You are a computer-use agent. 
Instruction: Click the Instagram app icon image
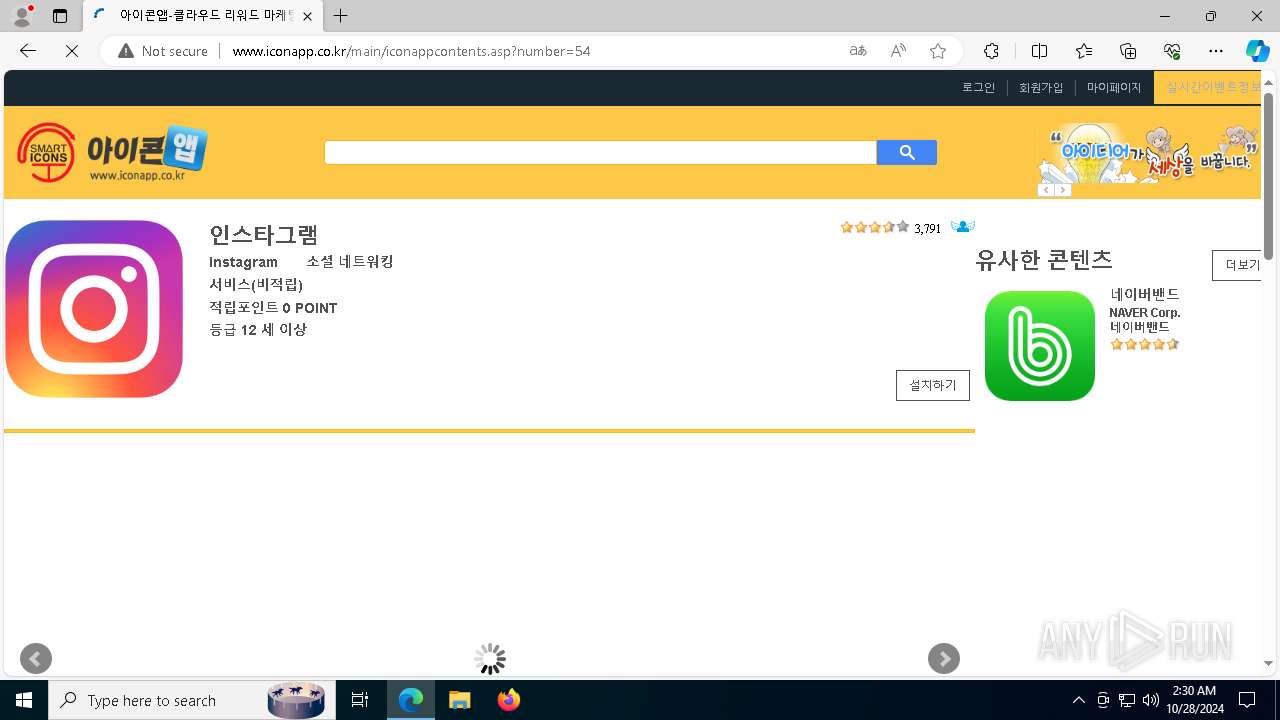[x=94, y=309]
